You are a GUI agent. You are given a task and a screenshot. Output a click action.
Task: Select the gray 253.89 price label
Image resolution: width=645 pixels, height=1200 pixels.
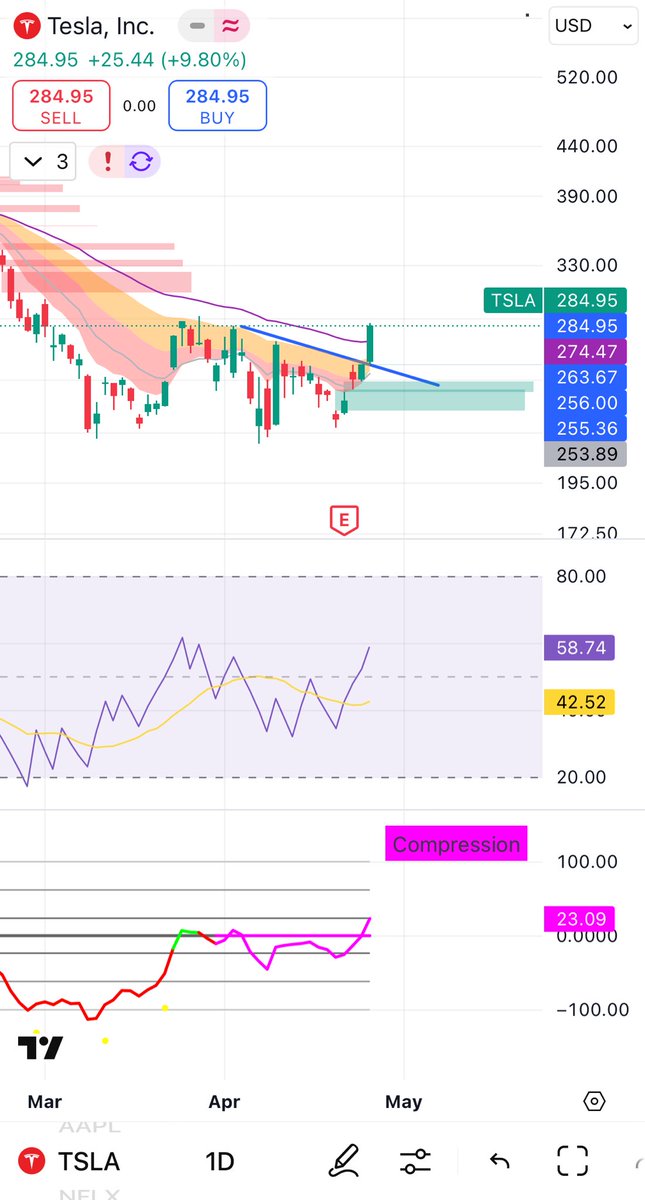pyautogui.click(x=584, y=454)
